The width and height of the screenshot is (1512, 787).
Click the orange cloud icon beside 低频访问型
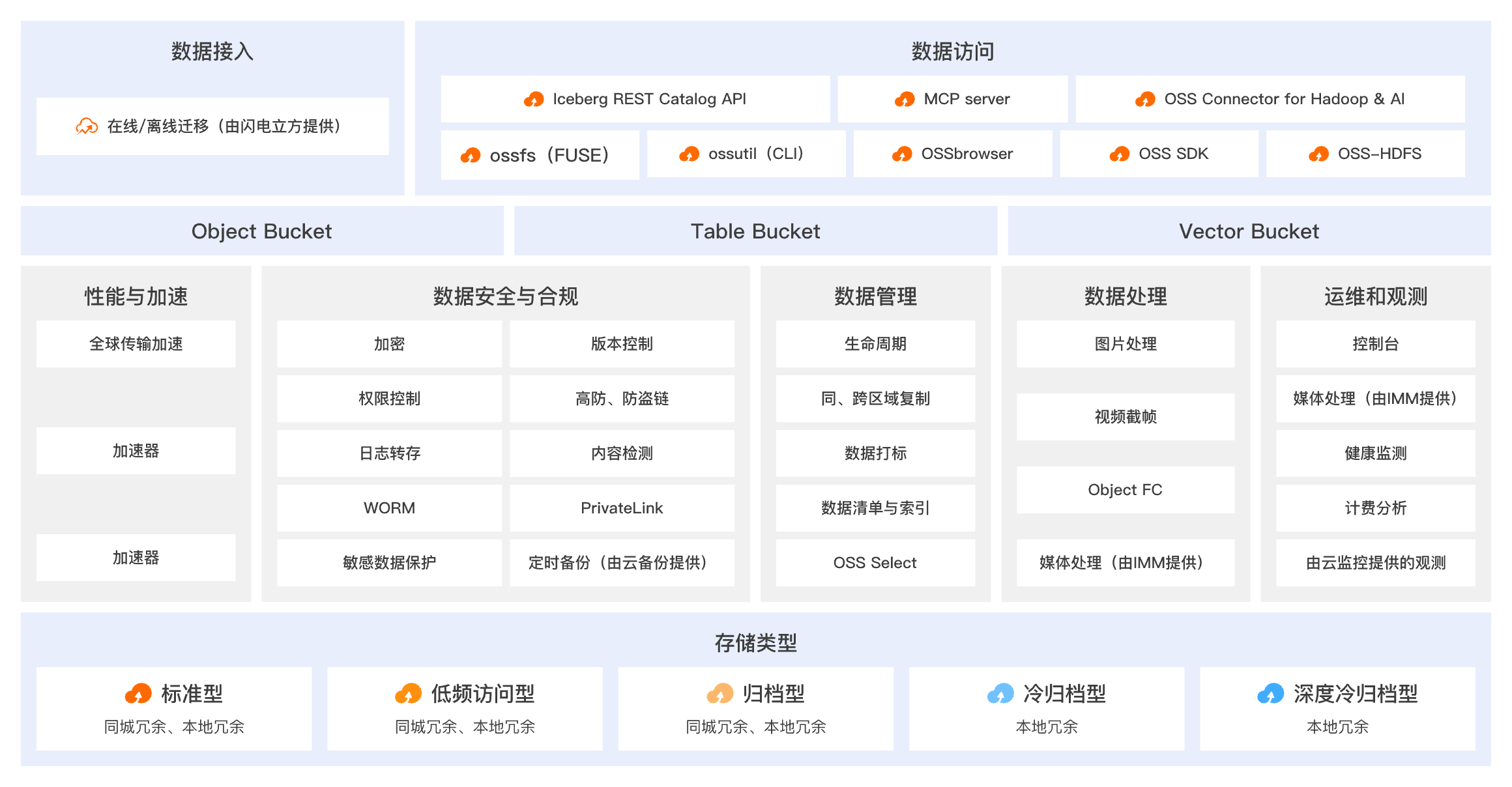408,694
